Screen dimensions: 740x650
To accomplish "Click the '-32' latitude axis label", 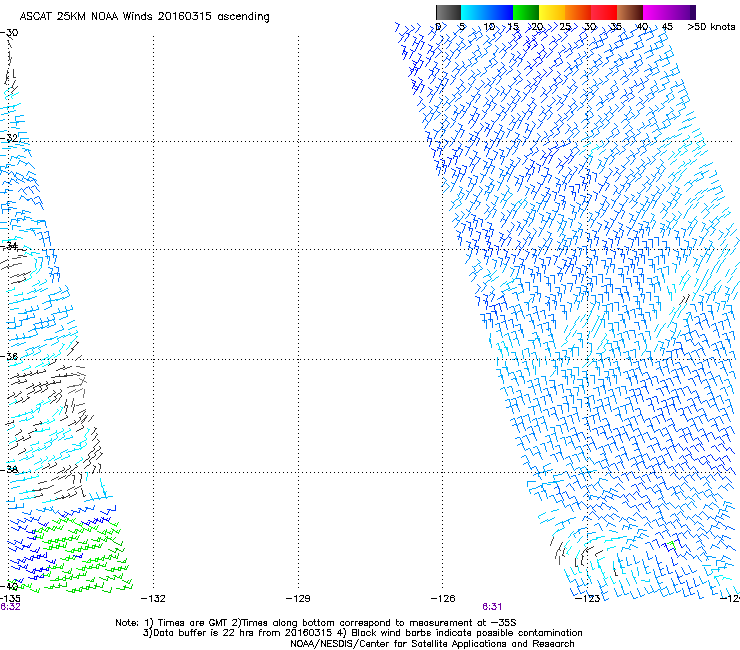I will tap(9, 138).
